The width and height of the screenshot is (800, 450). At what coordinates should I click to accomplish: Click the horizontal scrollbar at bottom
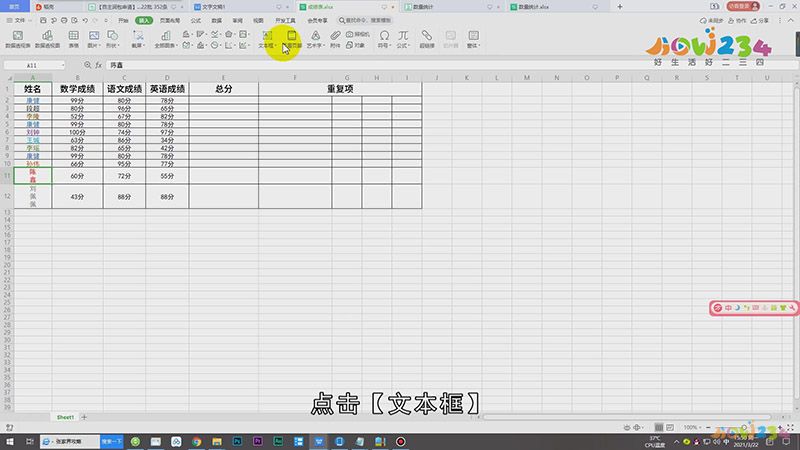pyautogui.click(x=627, y=417)
